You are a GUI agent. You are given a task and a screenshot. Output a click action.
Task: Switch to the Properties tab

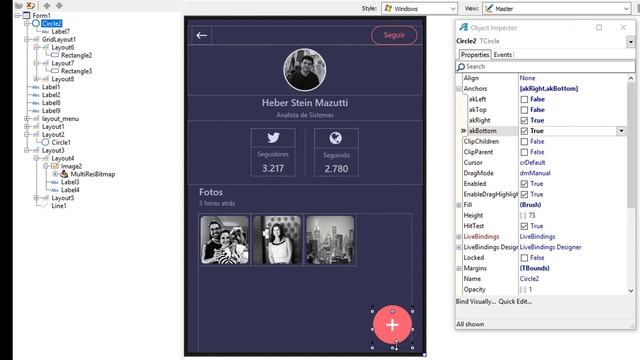tap(475, 55)
